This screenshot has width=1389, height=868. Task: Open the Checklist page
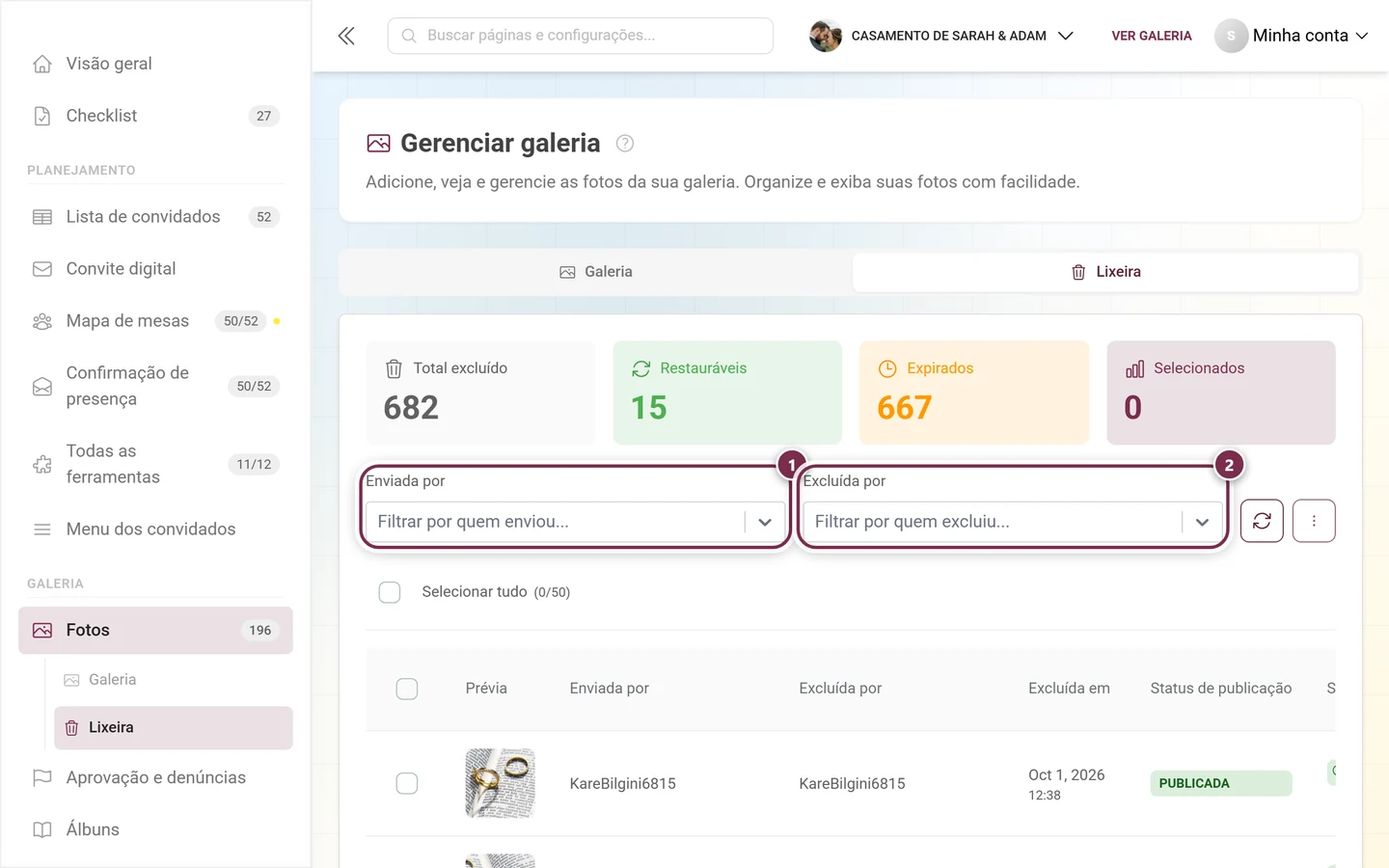tap(155, 116)
